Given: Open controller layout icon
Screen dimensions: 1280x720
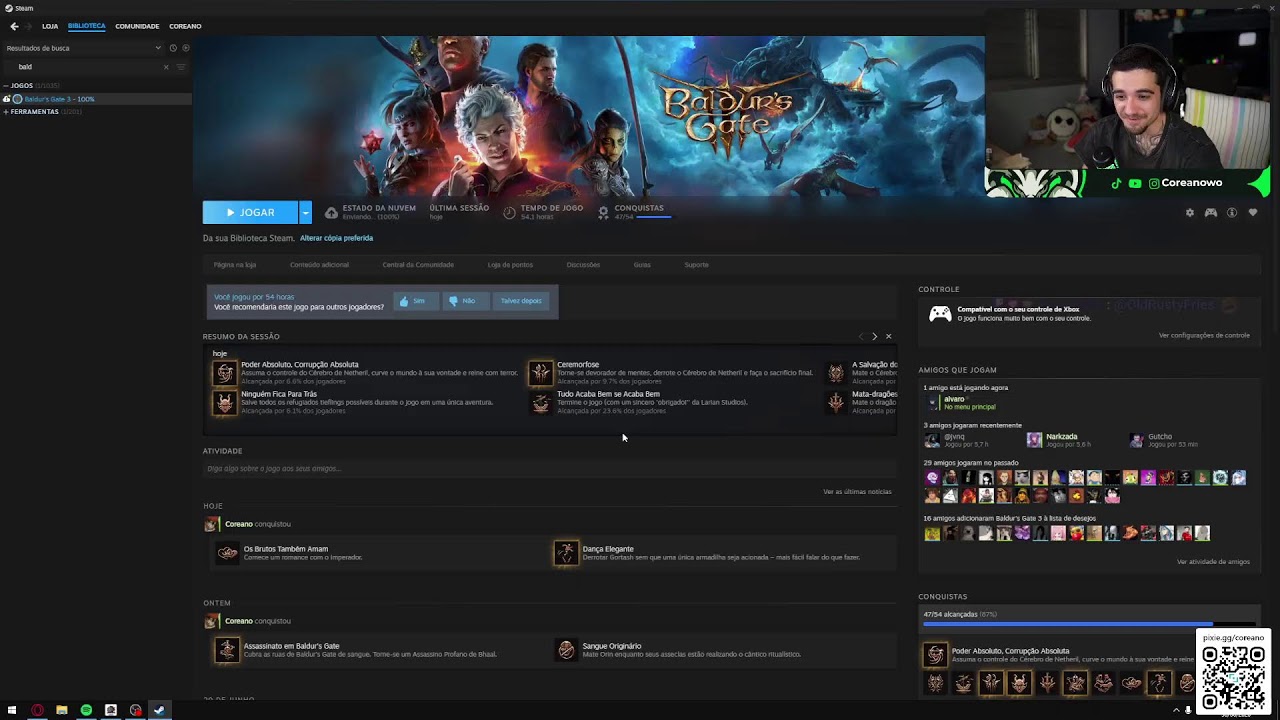Looking at the screenshot, I should click(1211, 213).
